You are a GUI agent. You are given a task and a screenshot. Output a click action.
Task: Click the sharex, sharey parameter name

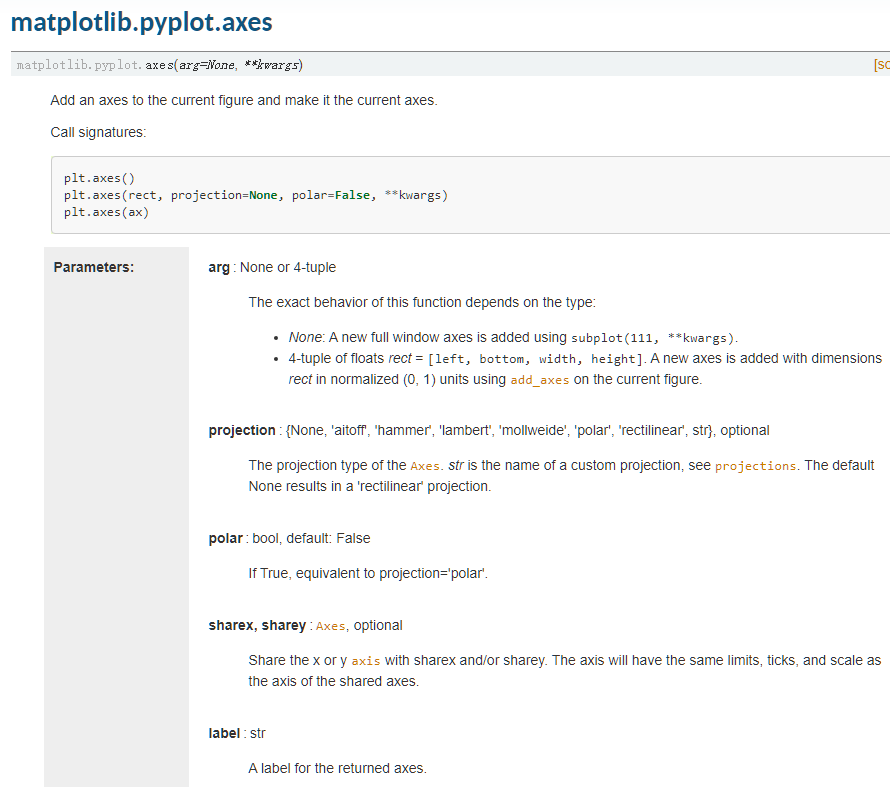point(257,625)
